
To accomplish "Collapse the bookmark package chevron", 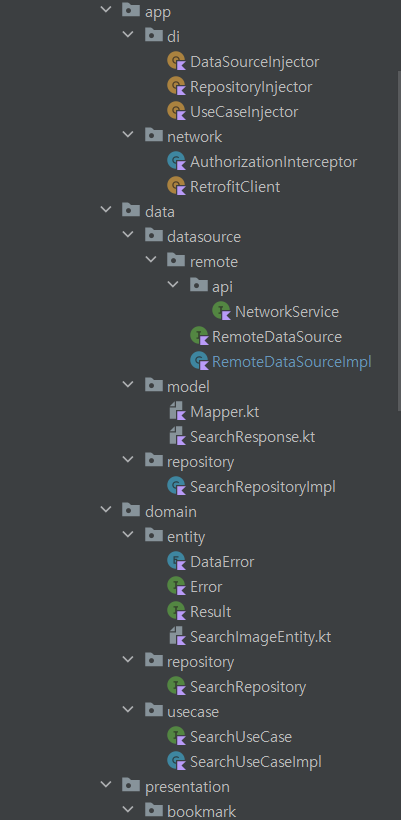I will pyautogui.click(x=128, y=811).
